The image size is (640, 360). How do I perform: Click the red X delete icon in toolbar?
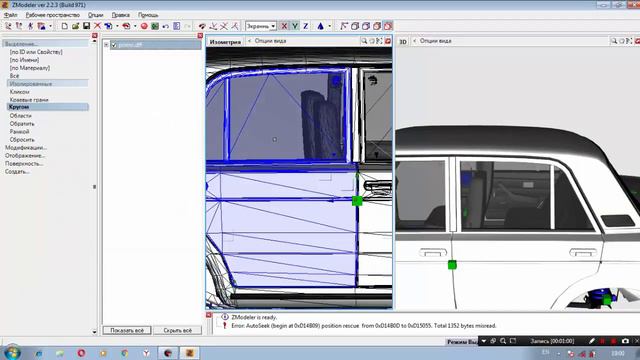pos(97,26)
